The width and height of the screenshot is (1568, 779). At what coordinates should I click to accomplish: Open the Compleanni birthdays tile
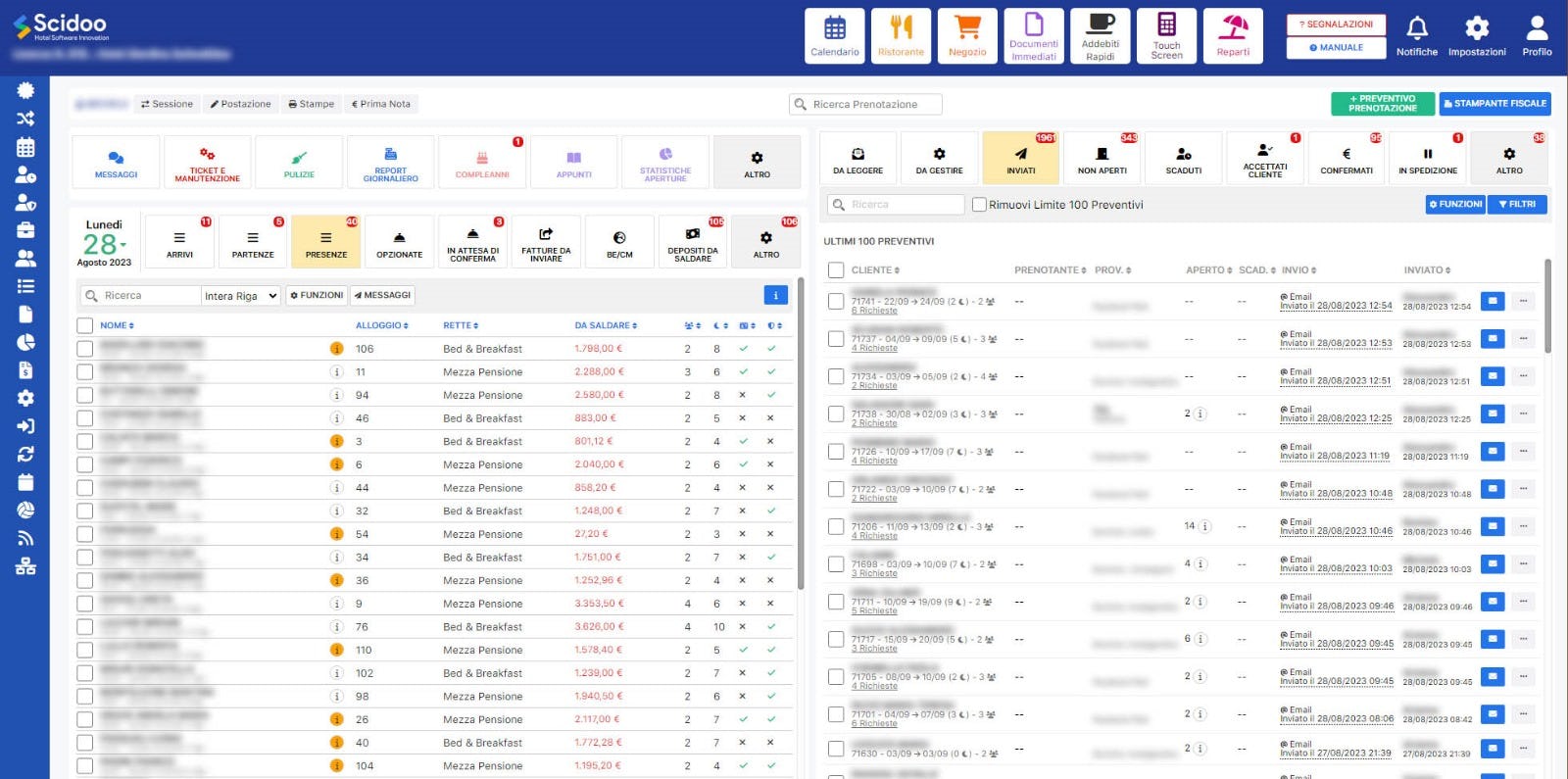click(482, 162)
